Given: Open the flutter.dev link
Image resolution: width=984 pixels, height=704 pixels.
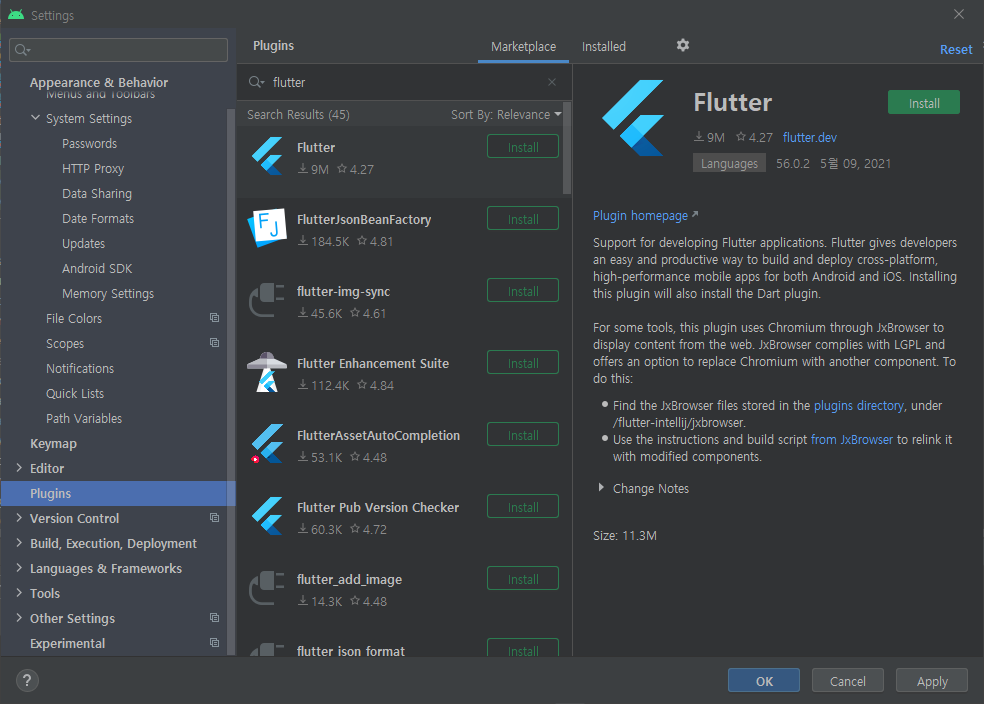Looking at the screenshot, I should (x=810, y=137).
